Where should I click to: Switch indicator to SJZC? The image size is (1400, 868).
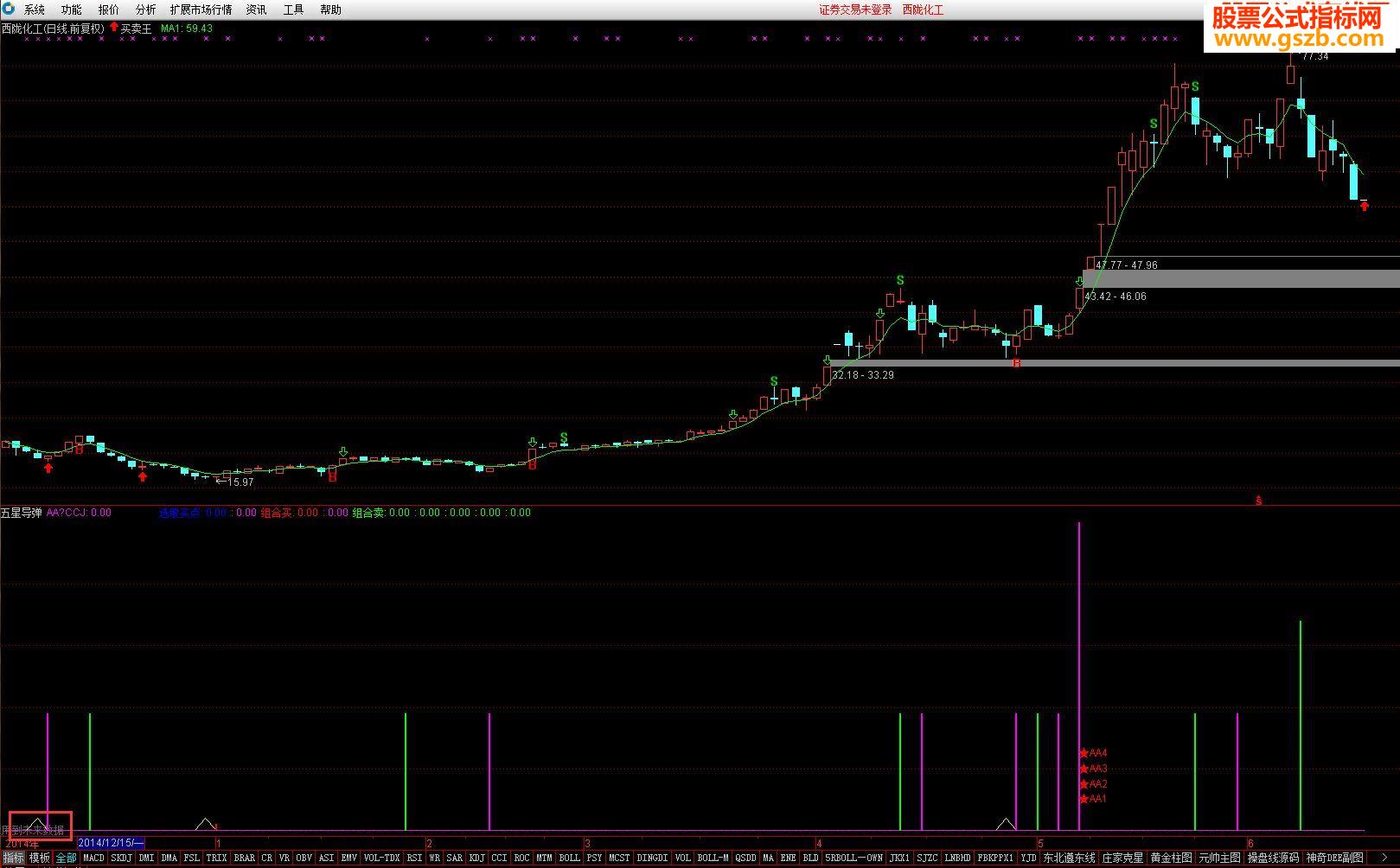[x=927, y=858]
